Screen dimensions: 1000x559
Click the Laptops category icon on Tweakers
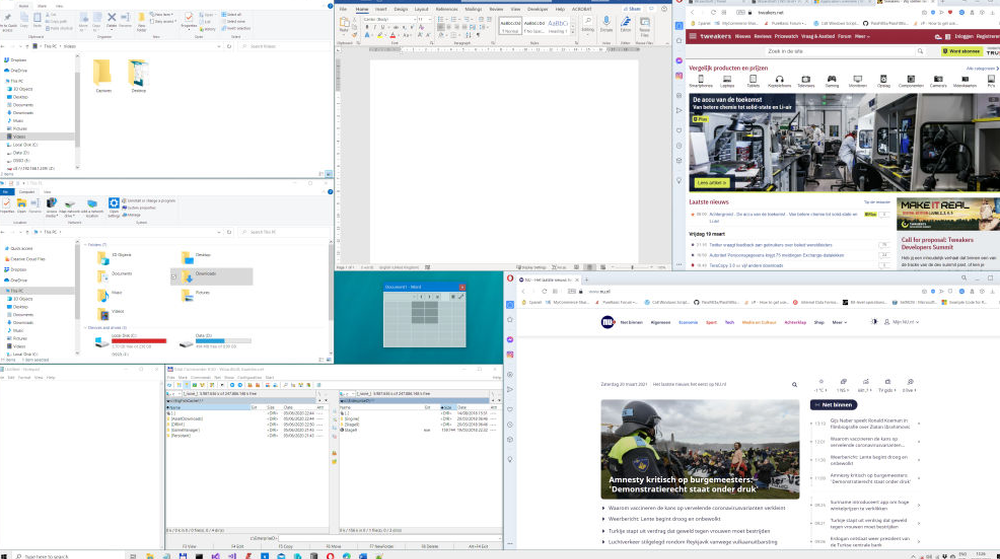point(727,79)
